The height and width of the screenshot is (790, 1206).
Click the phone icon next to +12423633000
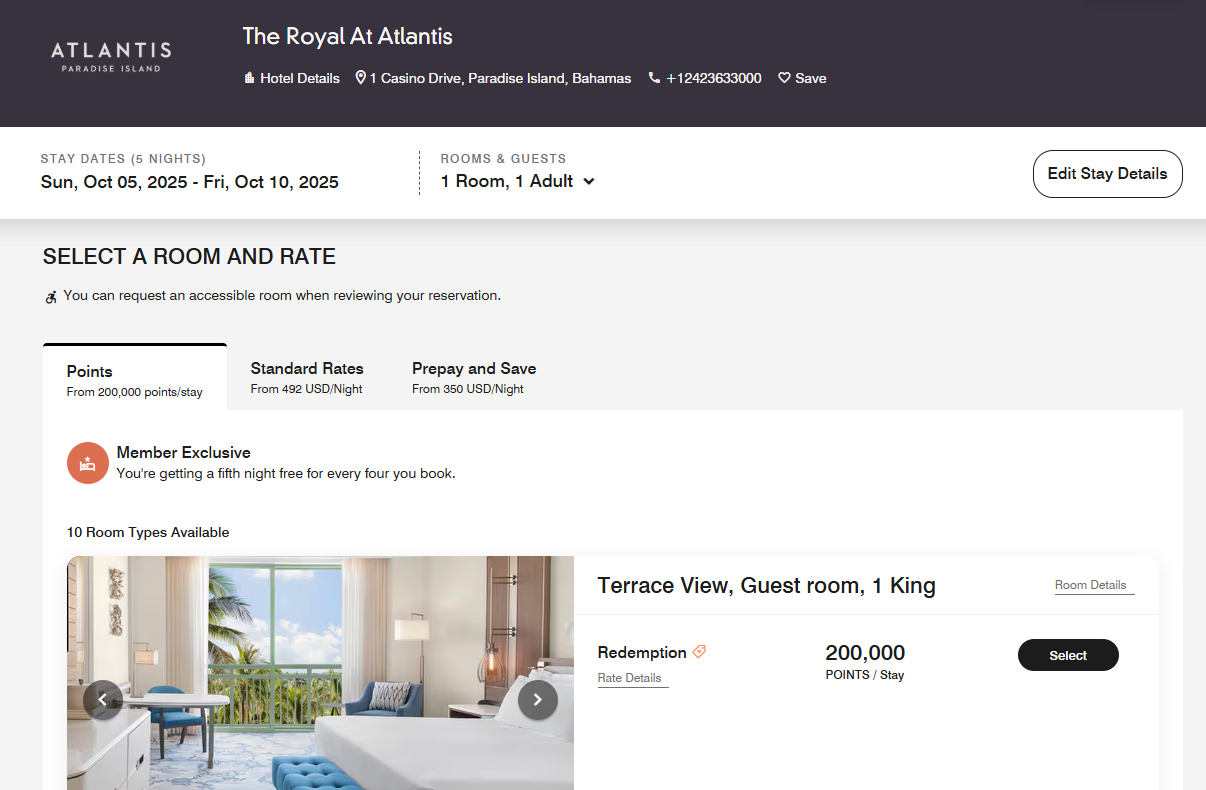[x=654, y=77]
